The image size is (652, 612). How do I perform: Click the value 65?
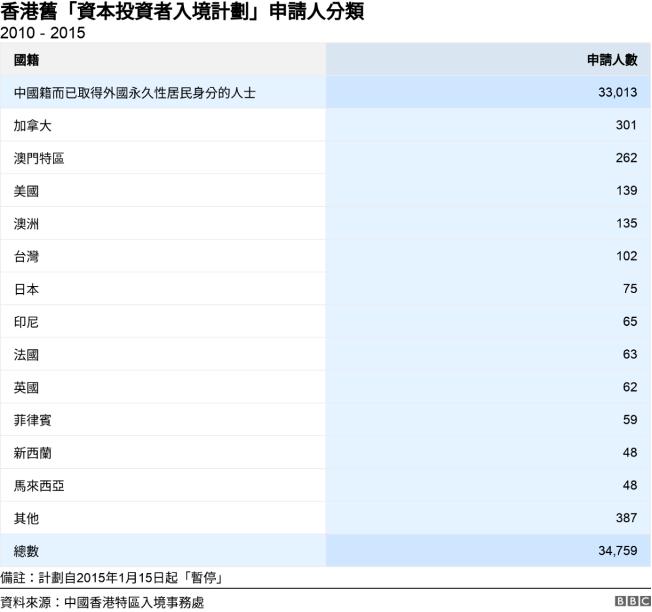point(630,321)
